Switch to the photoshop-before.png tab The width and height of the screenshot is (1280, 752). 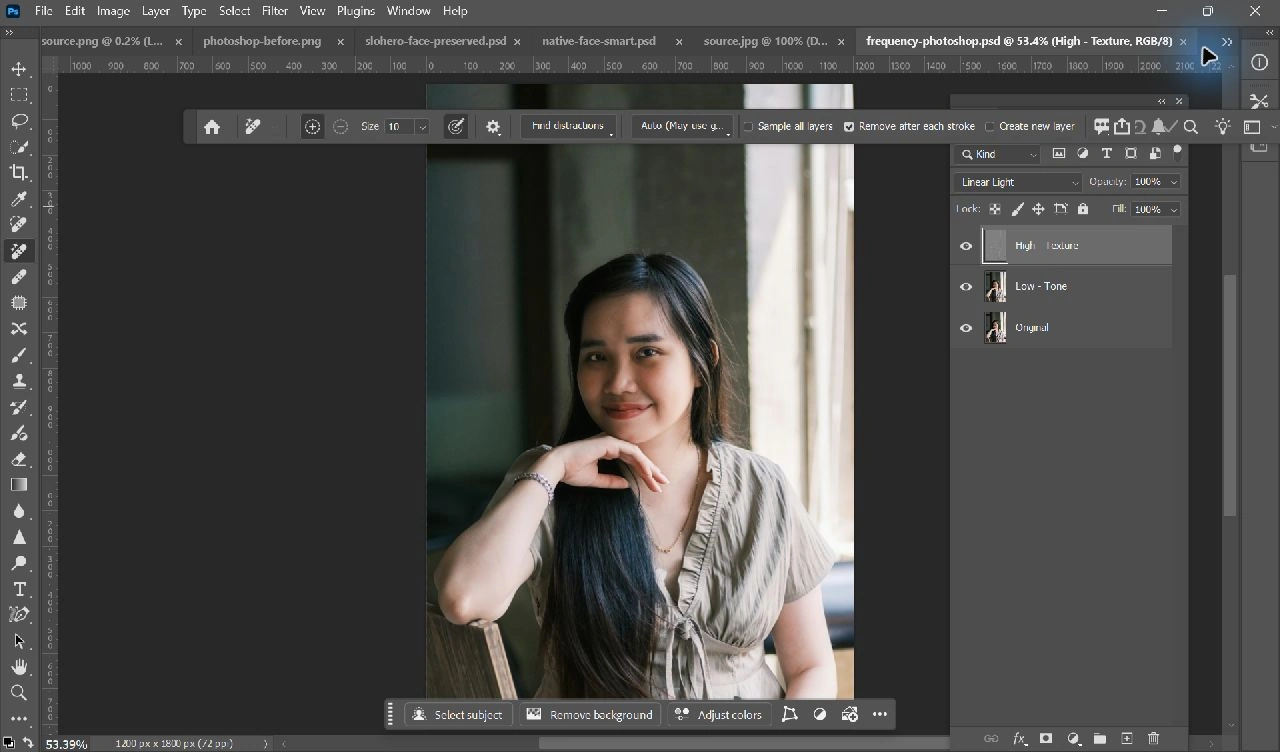262,41
